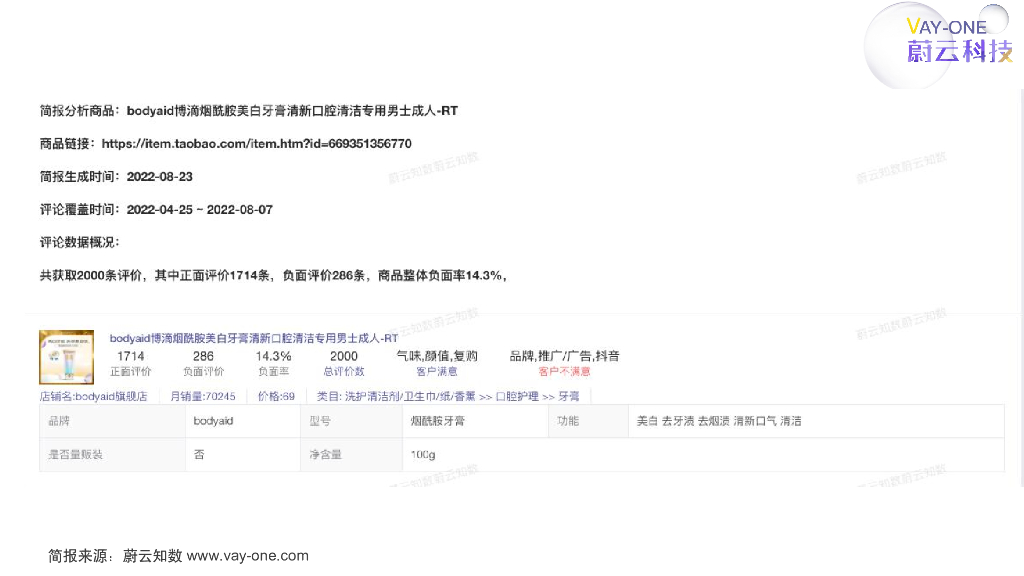The width and height of the screenshot is (1024, 576).
Task: Click the bodyaid brand value cell
Action: [x=243, y=421]
